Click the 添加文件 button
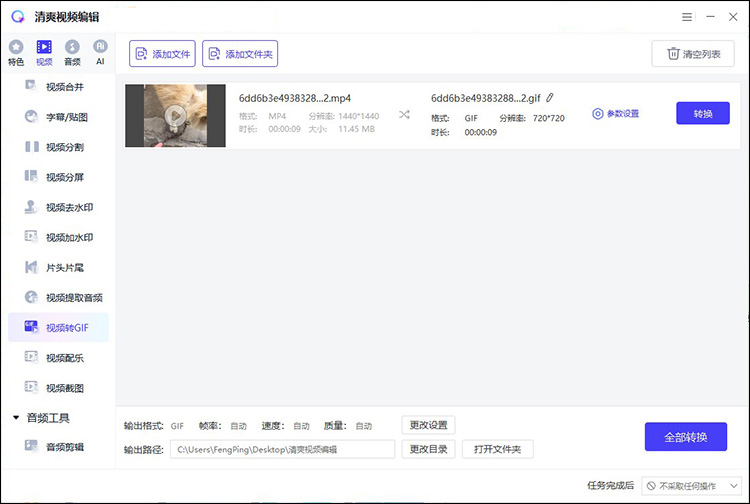 [x=162, y=54]
